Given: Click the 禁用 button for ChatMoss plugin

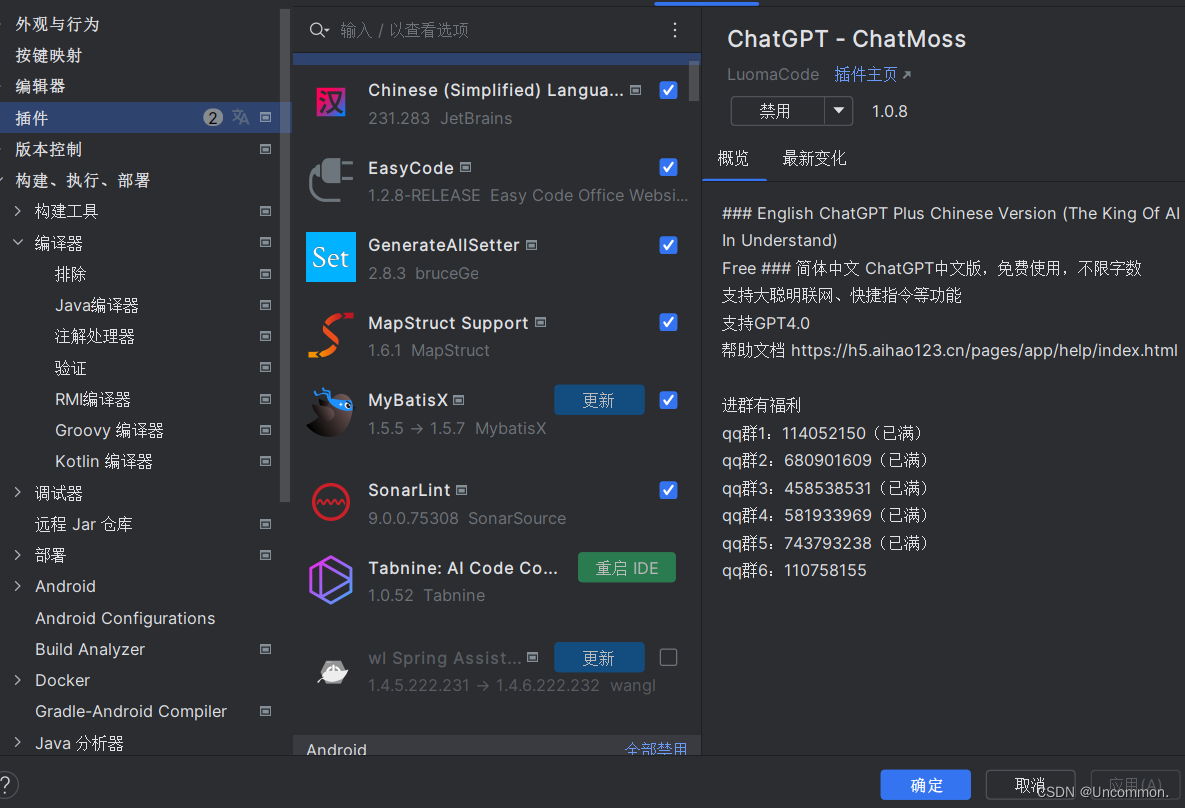Looking at the screenshot, I should tap(777, 111).
